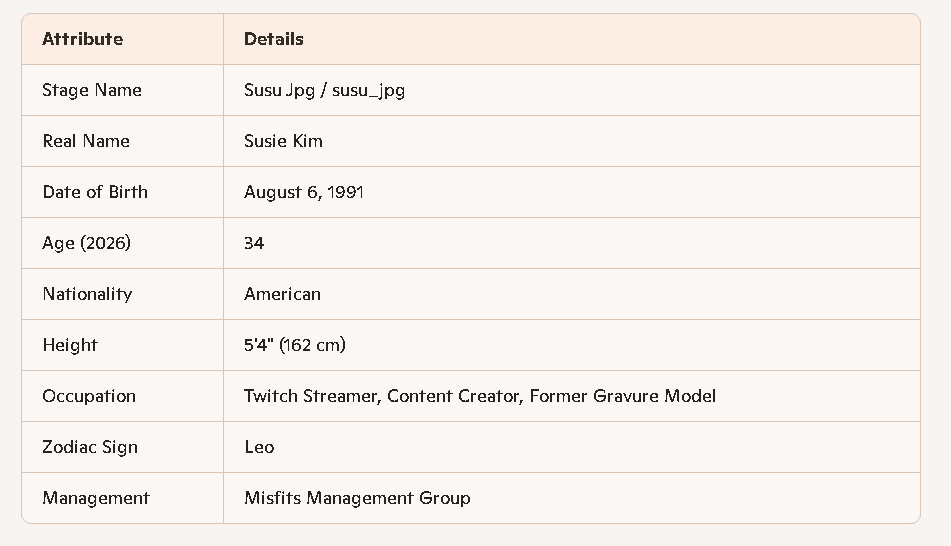Select the Management label cell
Image resolution: width=951 pixels, height=546 pixels.
(96, 498)
